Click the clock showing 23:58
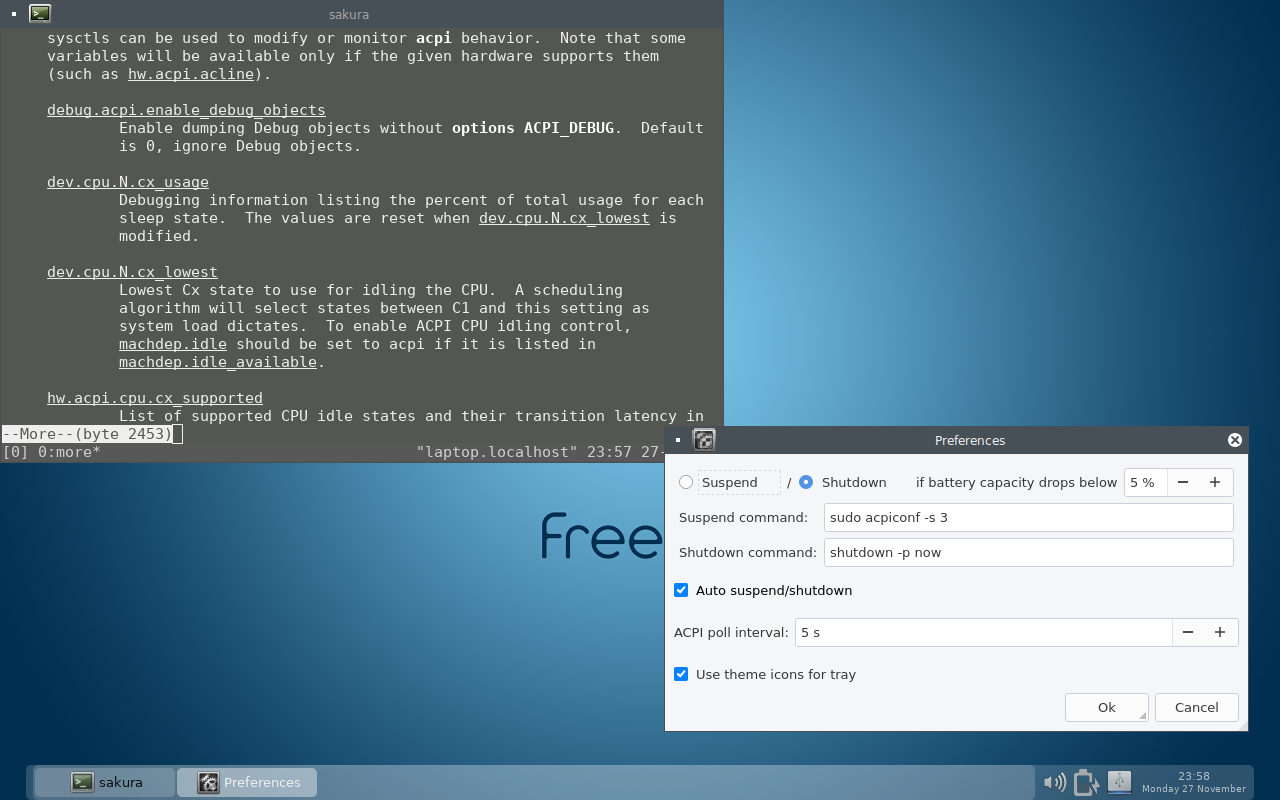 point(1194,776)
